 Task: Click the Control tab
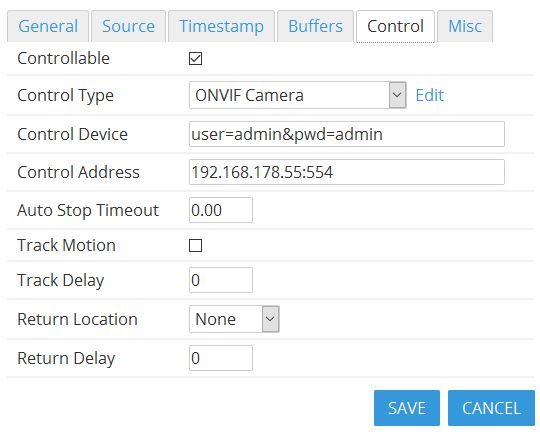point(395,26)
